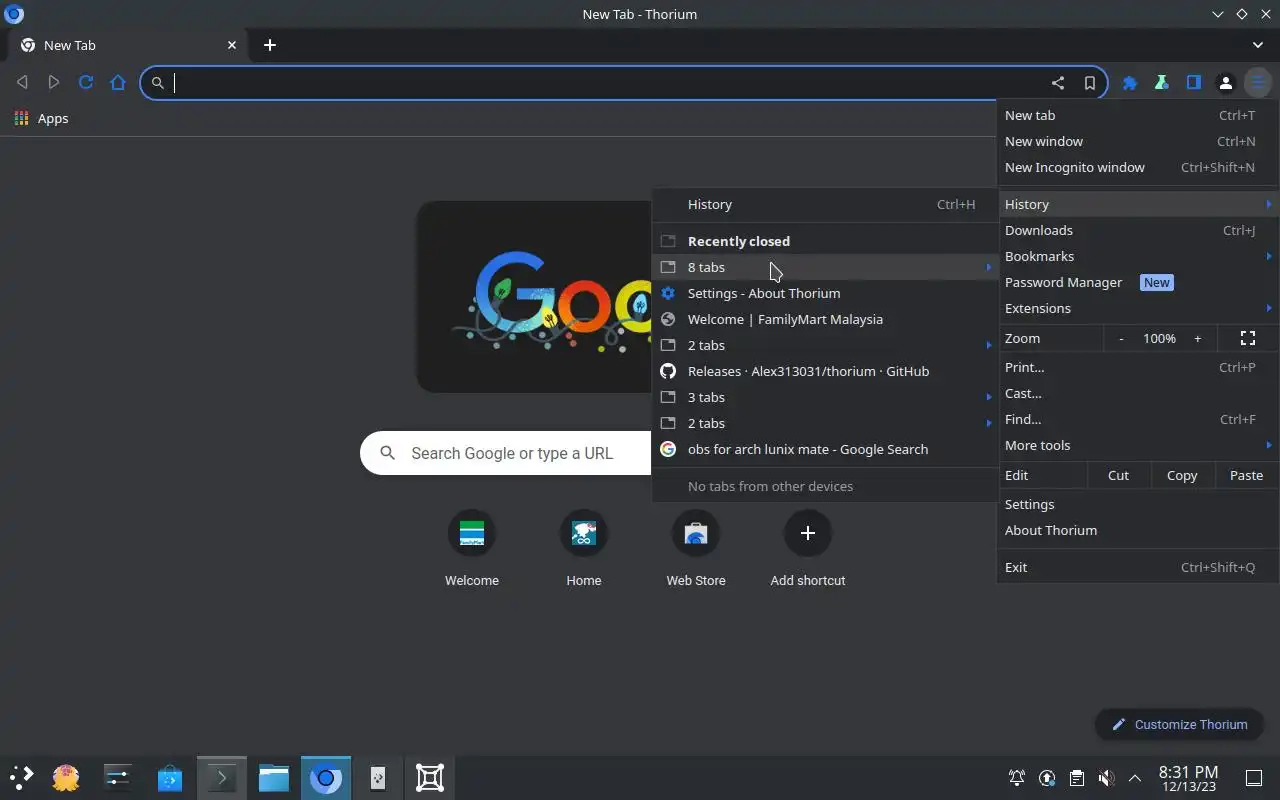Click the browser forward arrow
The width and height of the screenshot is (1280, 800).
click(x=54, y=82)
